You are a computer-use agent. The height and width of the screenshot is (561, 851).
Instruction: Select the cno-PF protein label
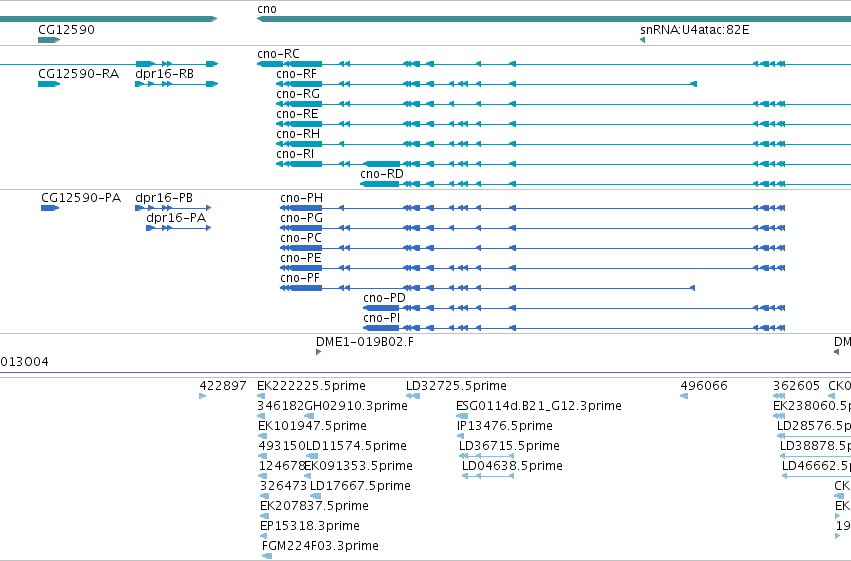click(300, 278)
